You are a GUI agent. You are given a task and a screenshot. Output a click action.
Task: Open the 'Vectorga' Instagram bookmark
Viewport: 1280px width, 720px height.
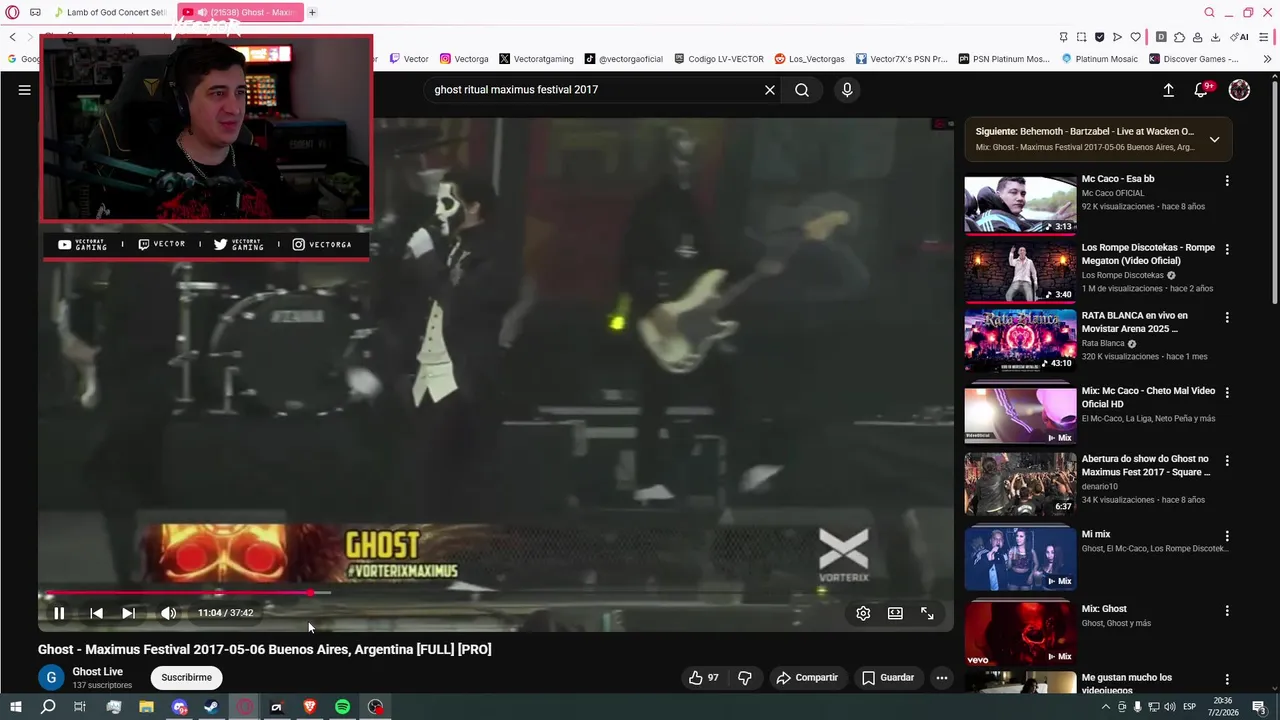[464, 59]
